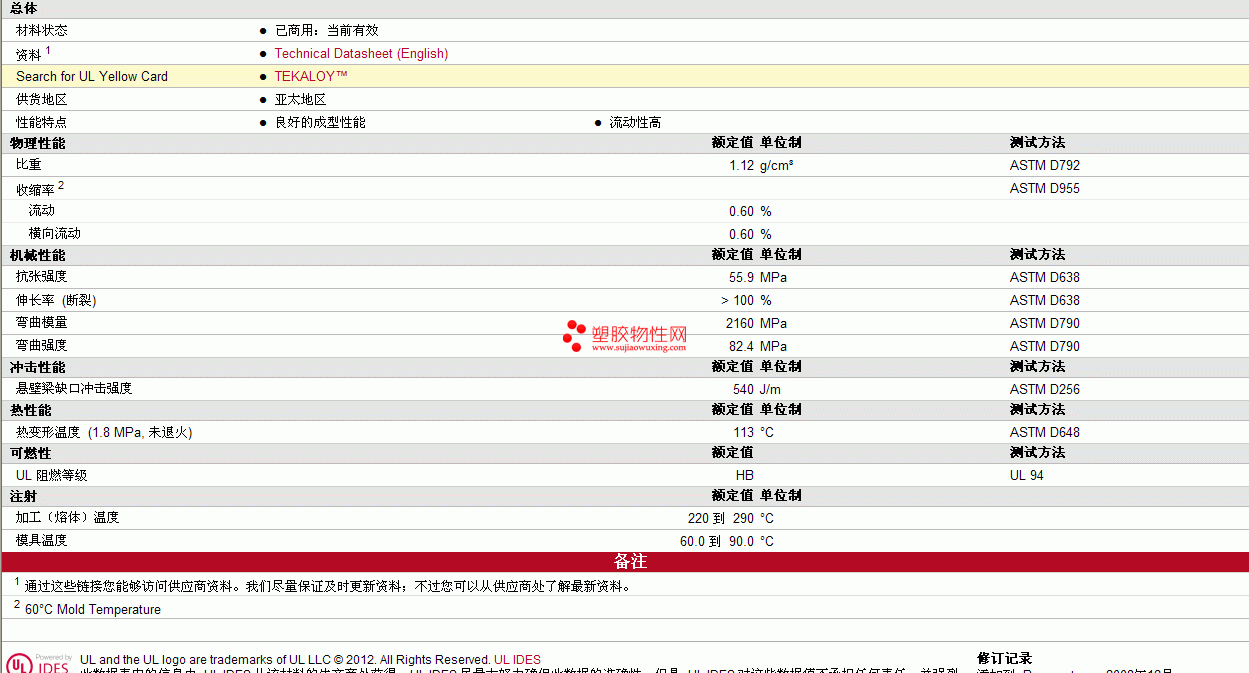Select the 抗张强度 value 55.9
Viewport: 1249px width, 673px height.
(741, 278)
